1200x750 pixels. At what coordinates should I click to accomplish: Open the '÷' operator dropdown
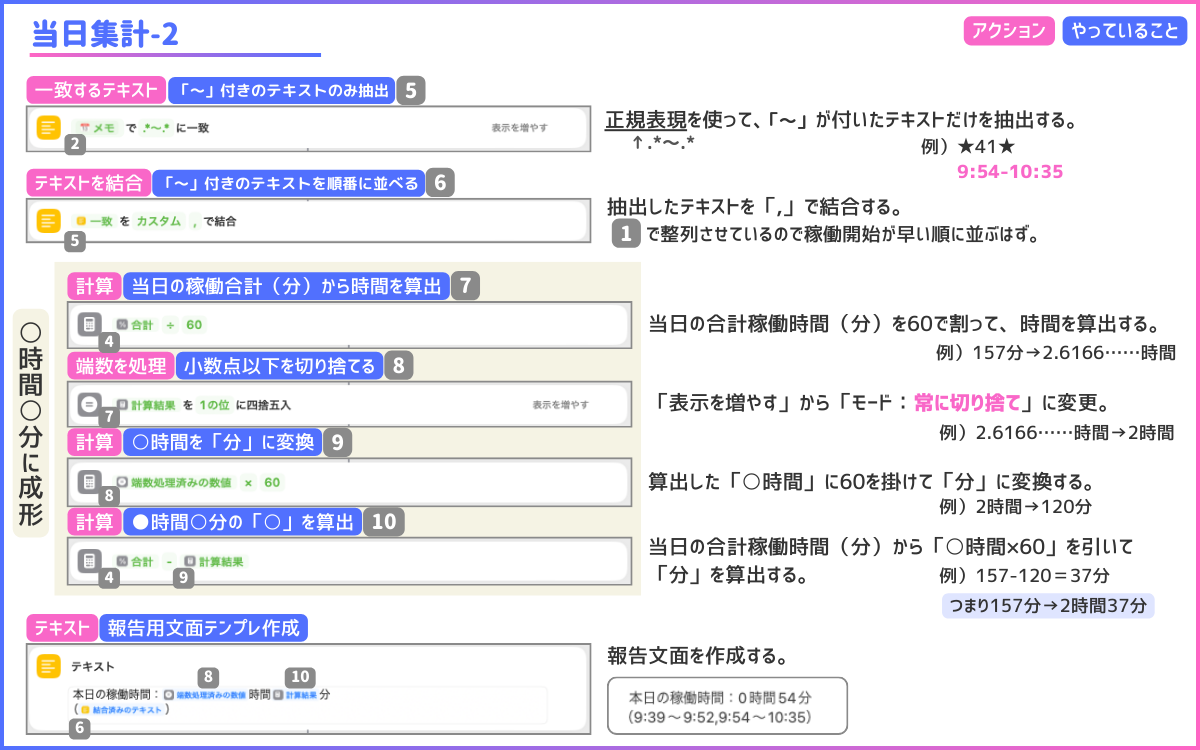point(170,324)
